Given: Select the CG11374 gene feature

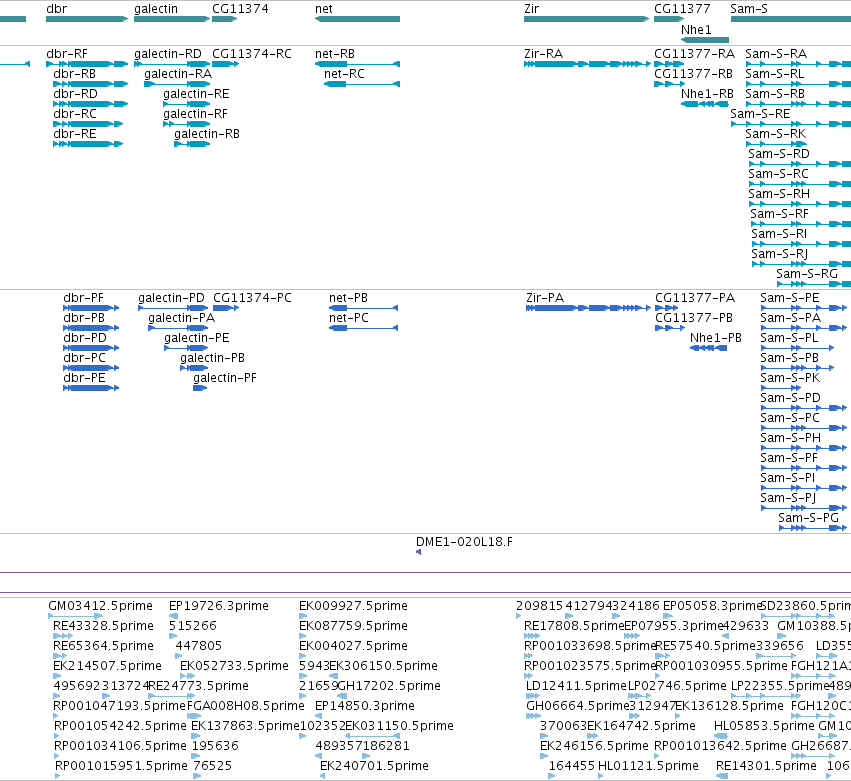Looking at the screenshot, I should coord(224,19).
